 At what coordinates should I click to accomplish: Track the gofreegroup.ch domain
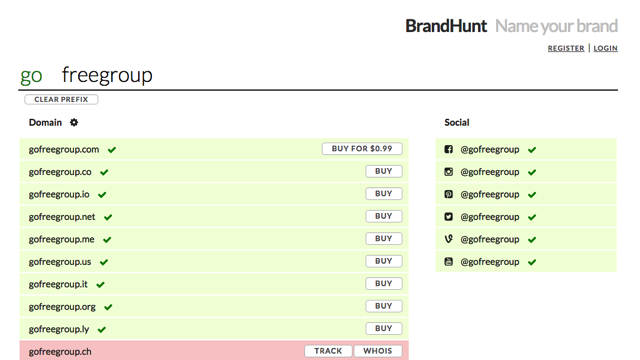[x=328, y=351]
